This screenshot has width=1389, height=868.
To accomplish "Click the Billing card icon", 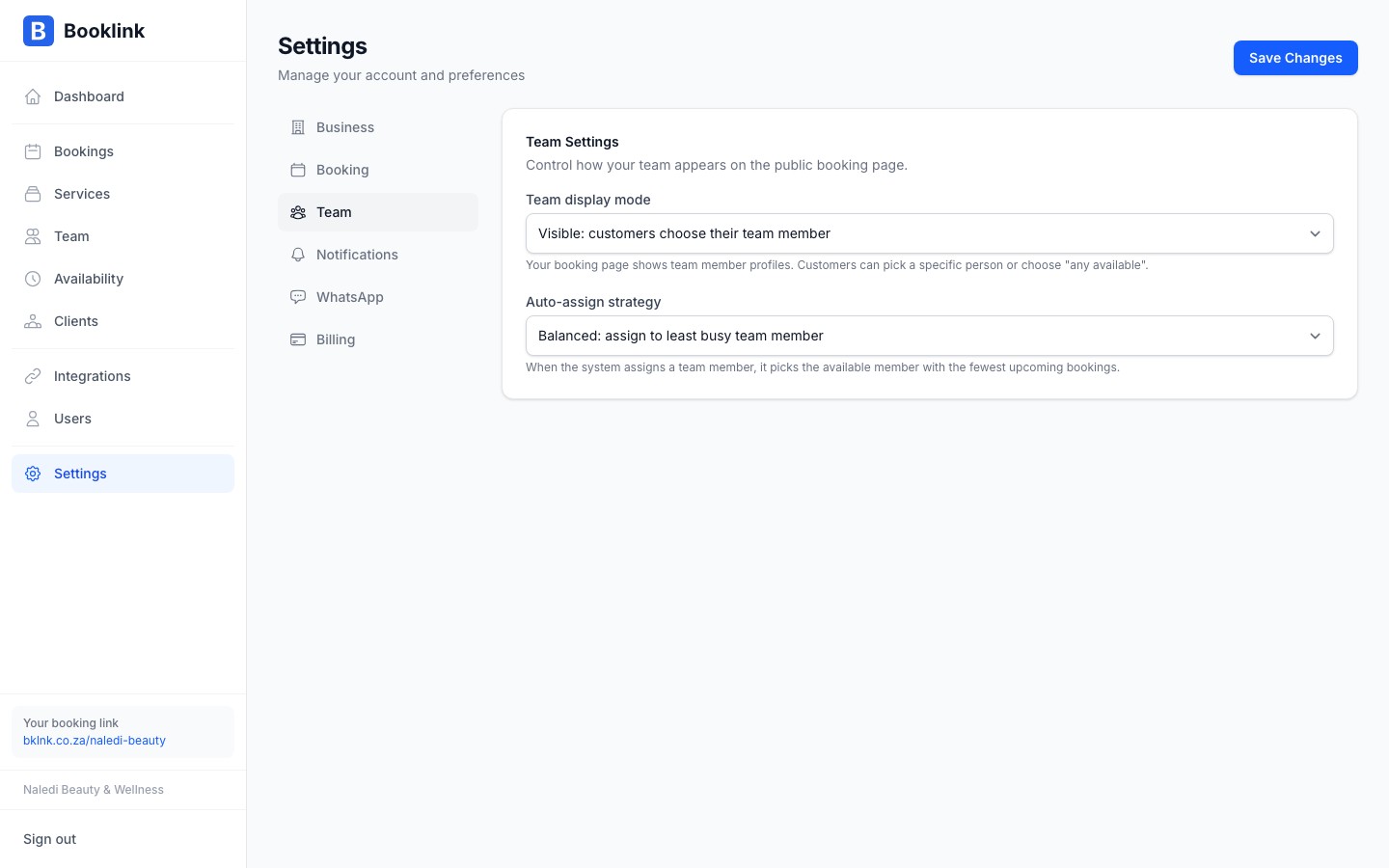I will coord(298,339).
